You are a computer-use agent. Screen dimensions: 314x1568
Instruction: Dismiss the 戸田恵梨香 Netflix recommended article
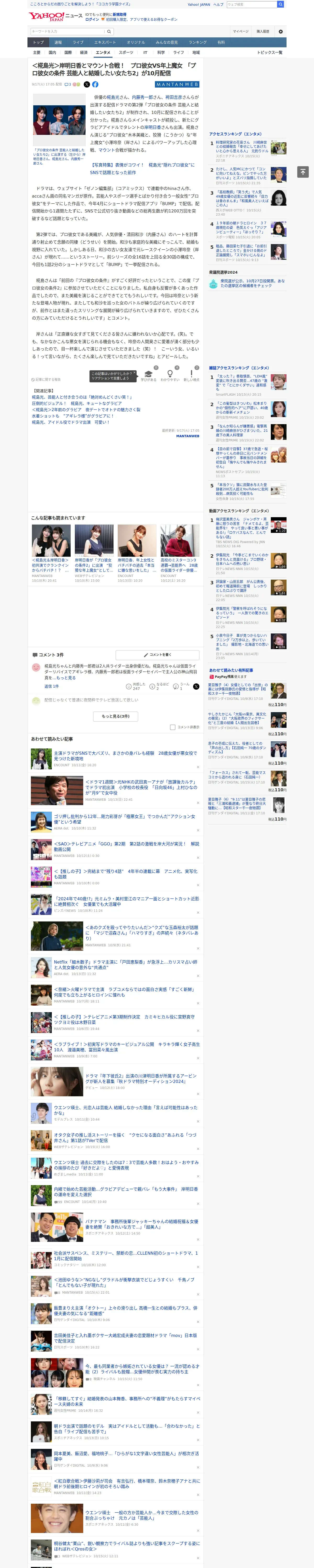[x=198, y=976]
